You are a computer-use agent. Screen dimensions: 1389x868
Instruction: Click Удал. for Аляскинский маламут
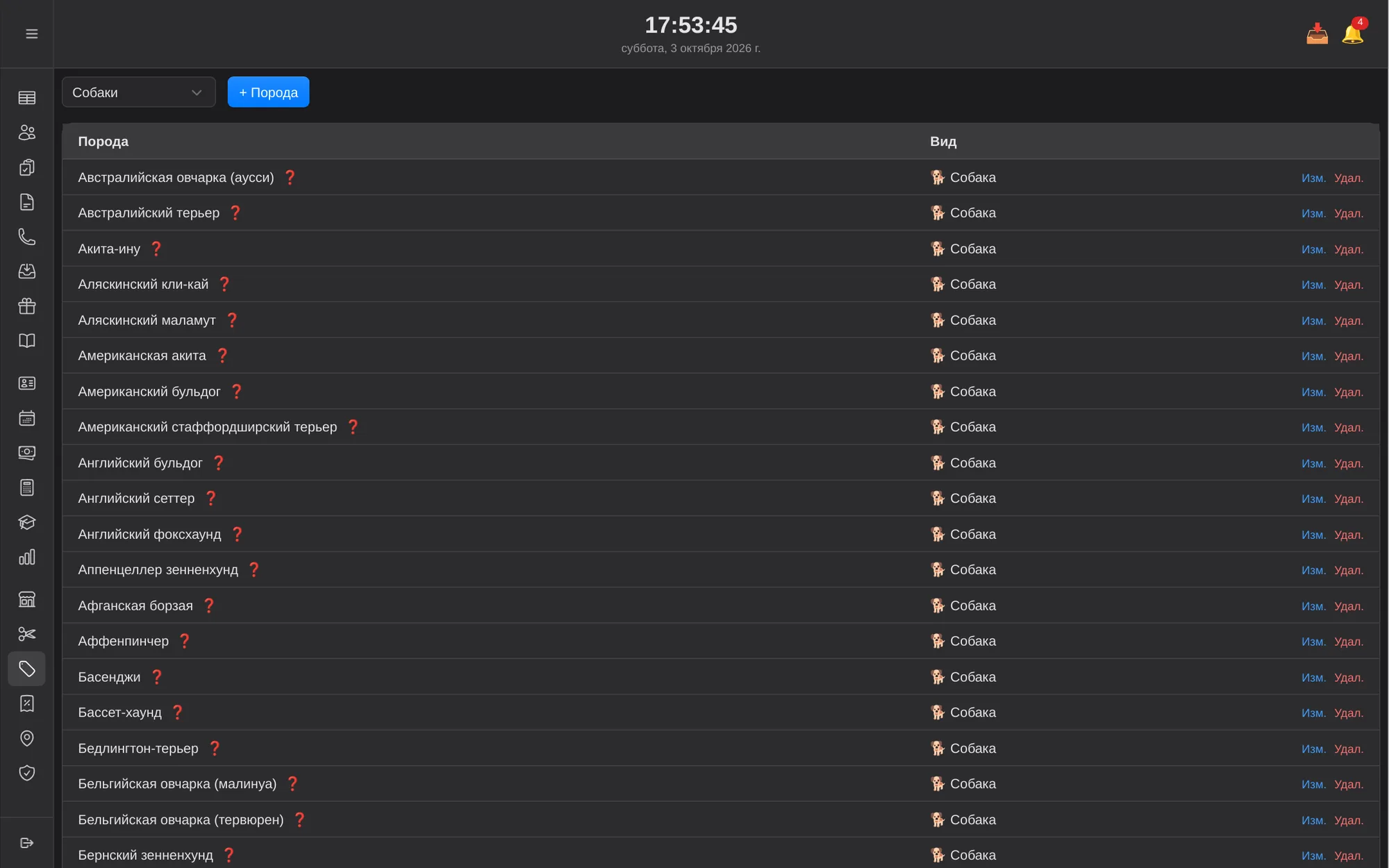pos(1349,321)
